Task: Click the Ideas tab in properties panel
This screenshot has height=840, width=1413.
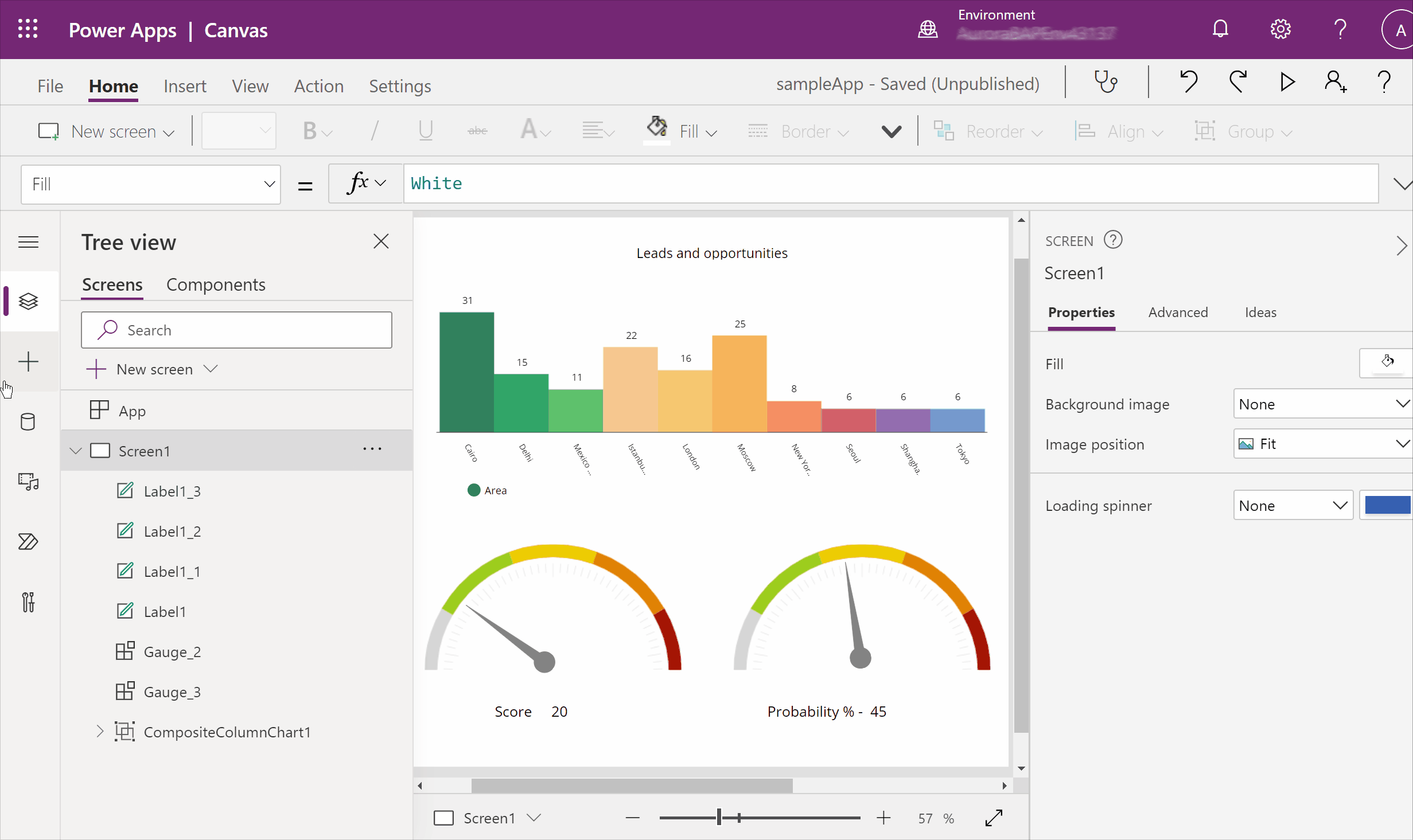Action: click(1260, 312)
